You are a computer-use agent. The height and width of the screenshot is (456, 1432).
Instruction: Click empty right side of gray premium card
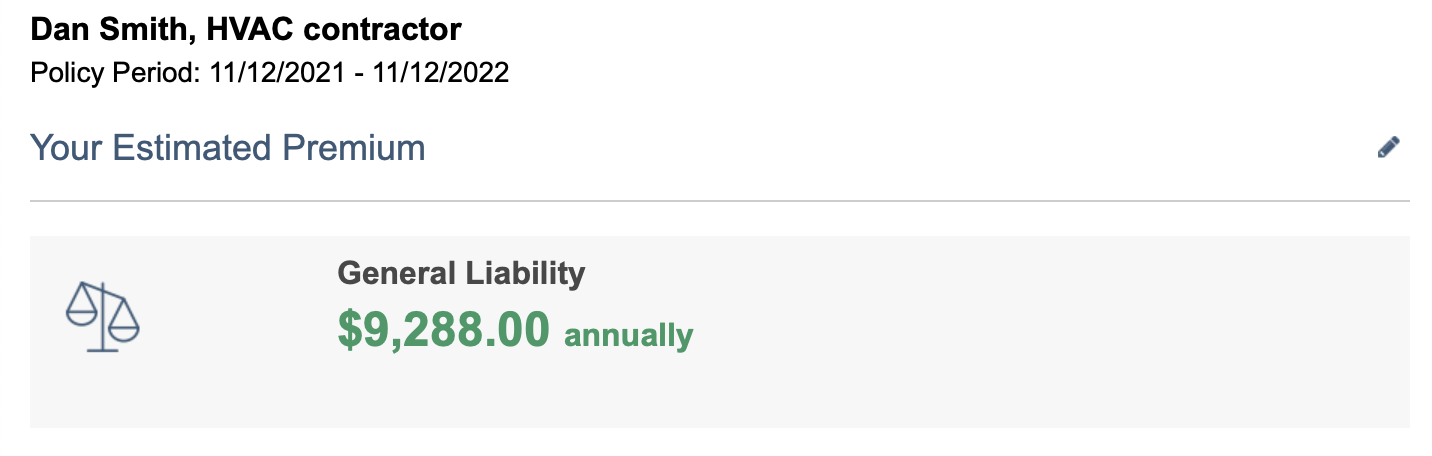pyautogui.click(x=1100, y=330)
